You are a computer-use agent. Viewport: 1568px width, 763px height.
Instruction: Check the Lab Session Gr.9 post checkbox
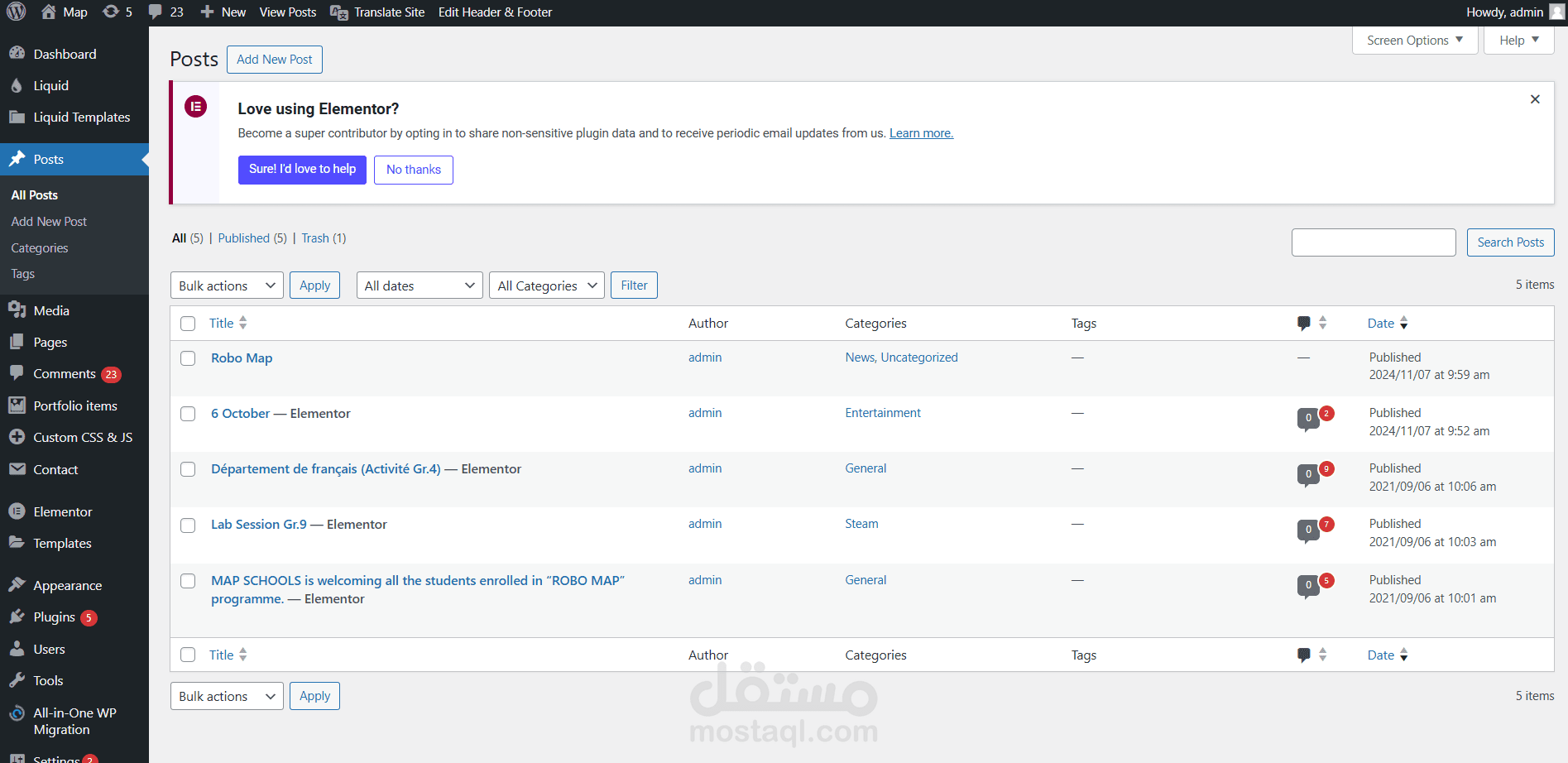pyautogui.click(x=188, y=525)
